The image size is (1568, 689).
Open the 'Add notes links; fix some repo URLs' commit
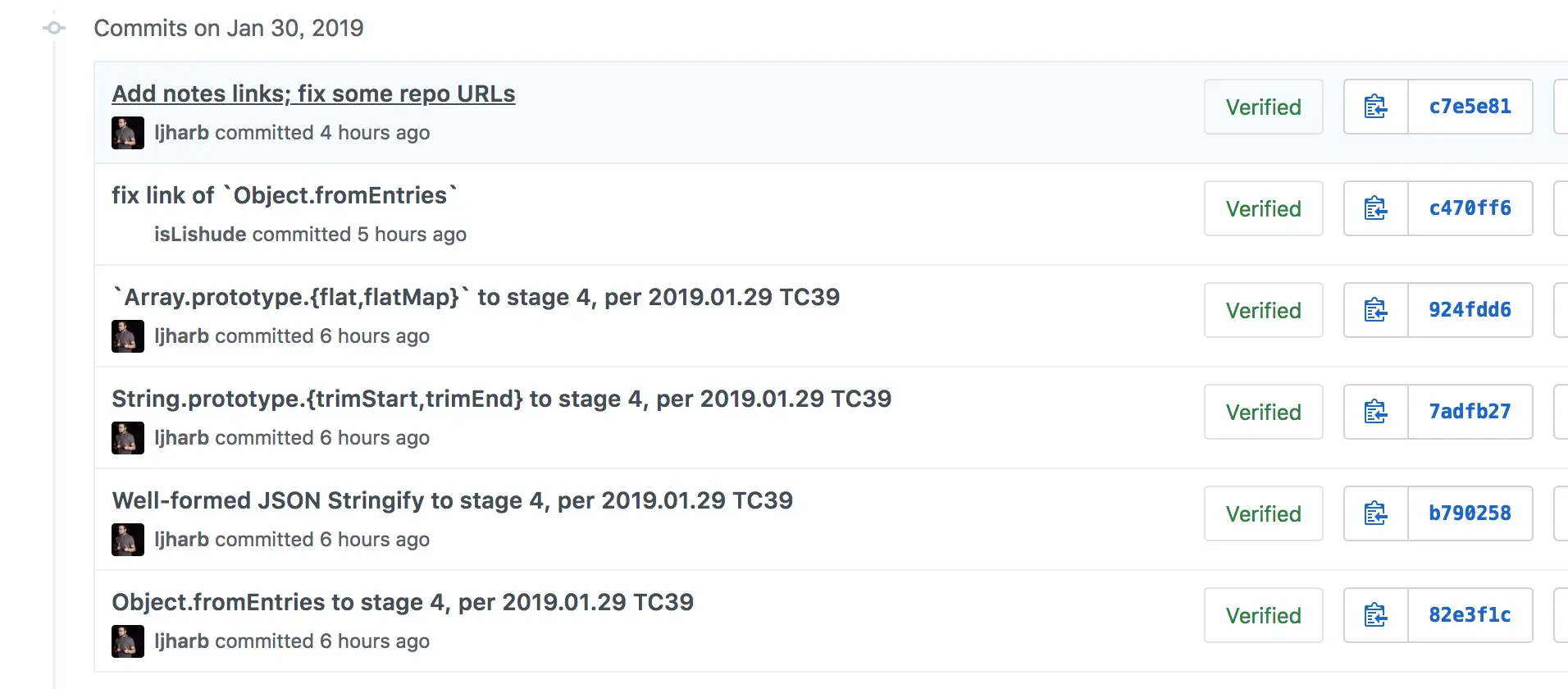click(x=313, y=94)
